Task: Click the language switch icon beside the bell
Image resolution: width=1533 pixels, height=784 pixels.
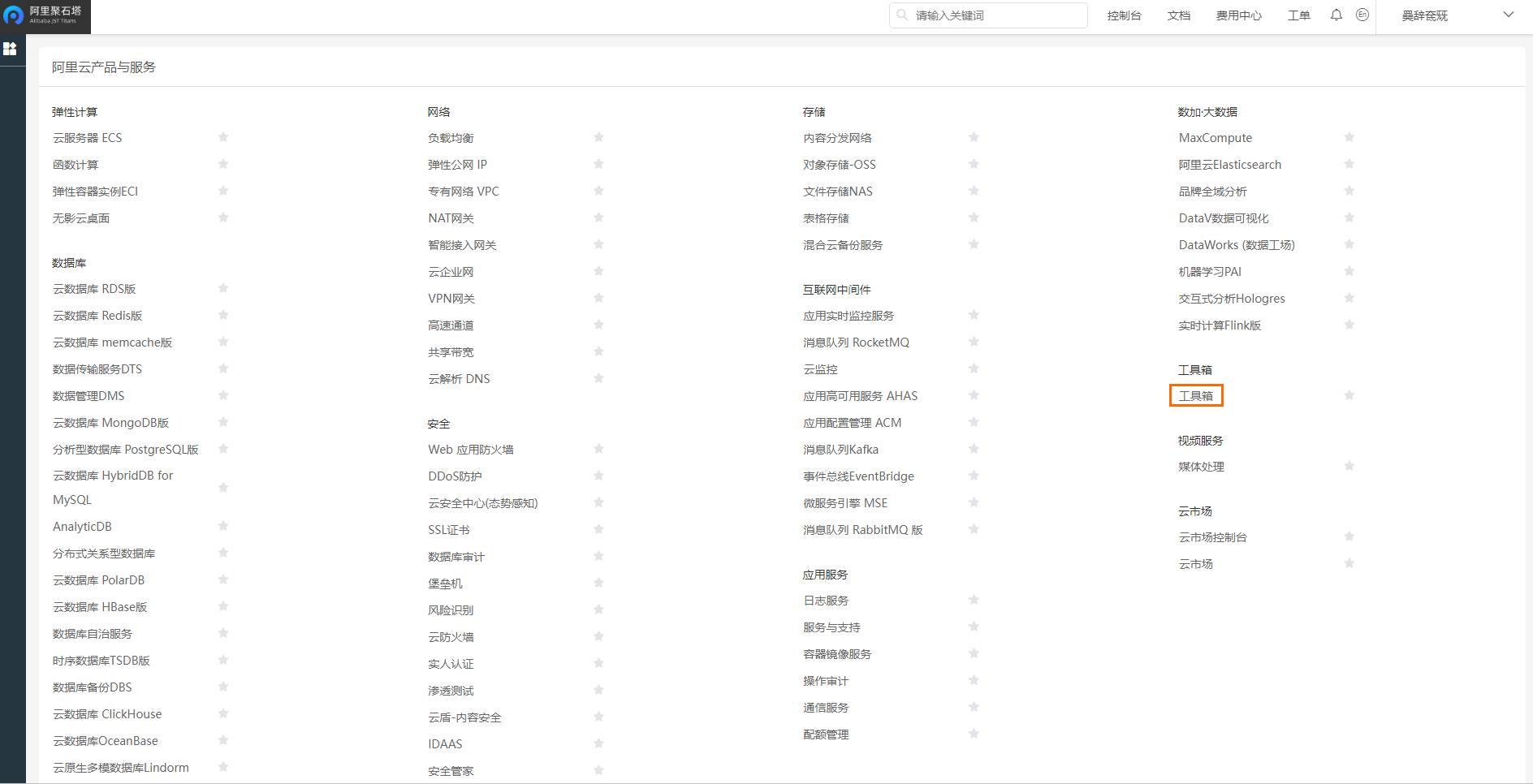Action: (1362, 15)
